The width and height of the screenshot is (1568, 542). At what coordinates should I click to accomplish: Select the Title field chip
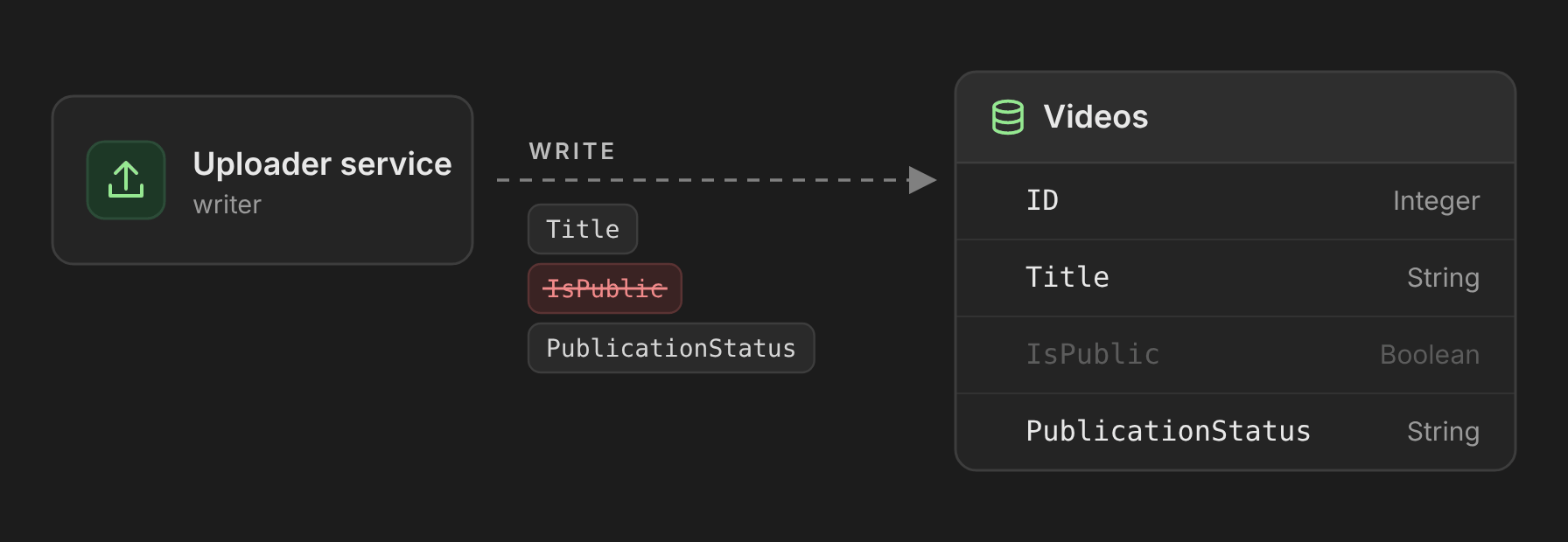click(x=583, y=229)
